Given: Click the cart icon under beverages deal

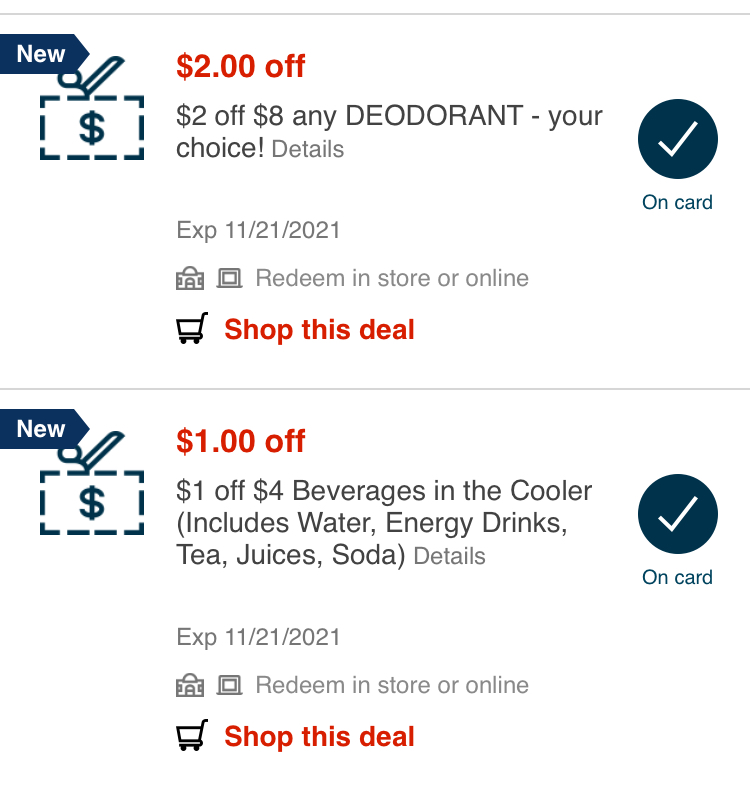Looking at the screenshot, I should (x=192, y=736).
